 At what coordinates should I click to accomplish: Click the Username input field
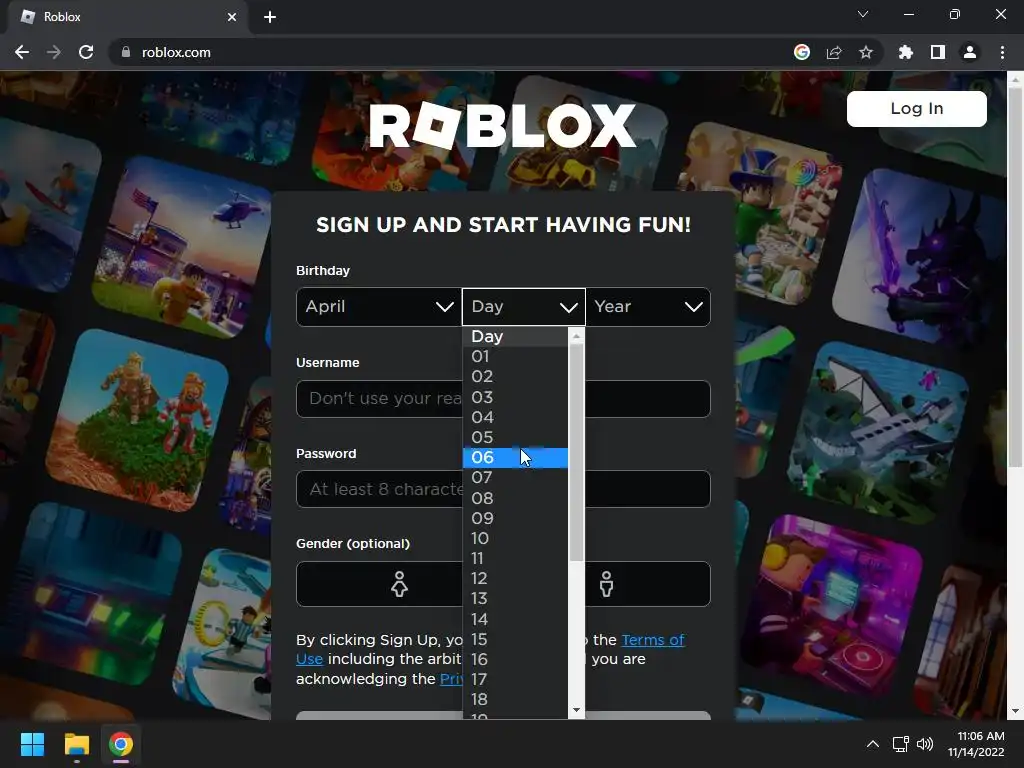pos(503,398)
